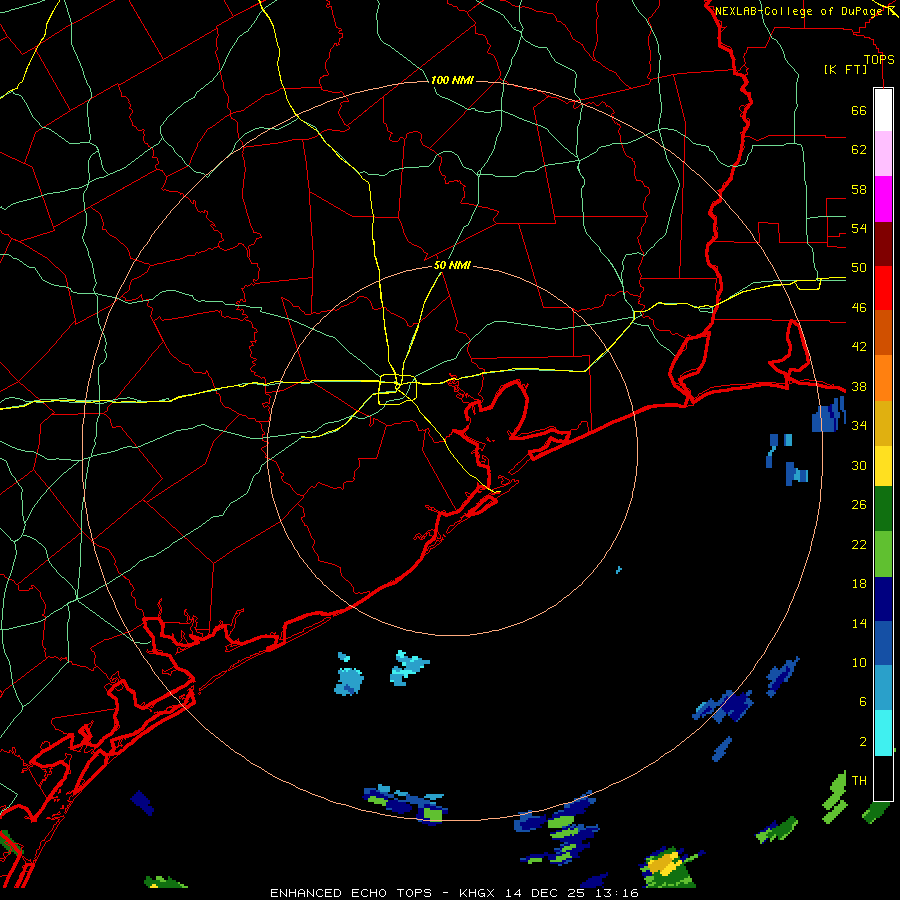Click the '100 NMI' range ring label
Image resolution: width=900 pixels, height=900 pixels.
452,80
